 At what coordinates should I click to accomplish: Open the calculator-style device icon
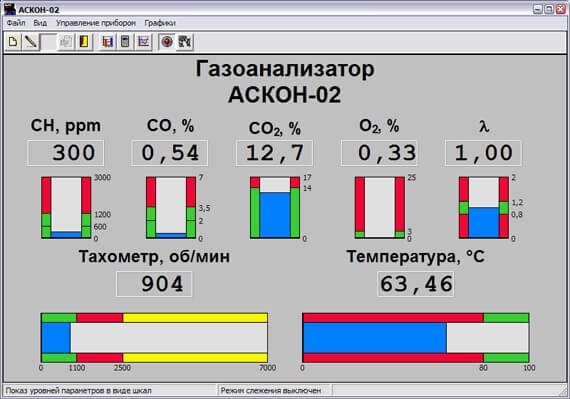click(x=125, y=42)
